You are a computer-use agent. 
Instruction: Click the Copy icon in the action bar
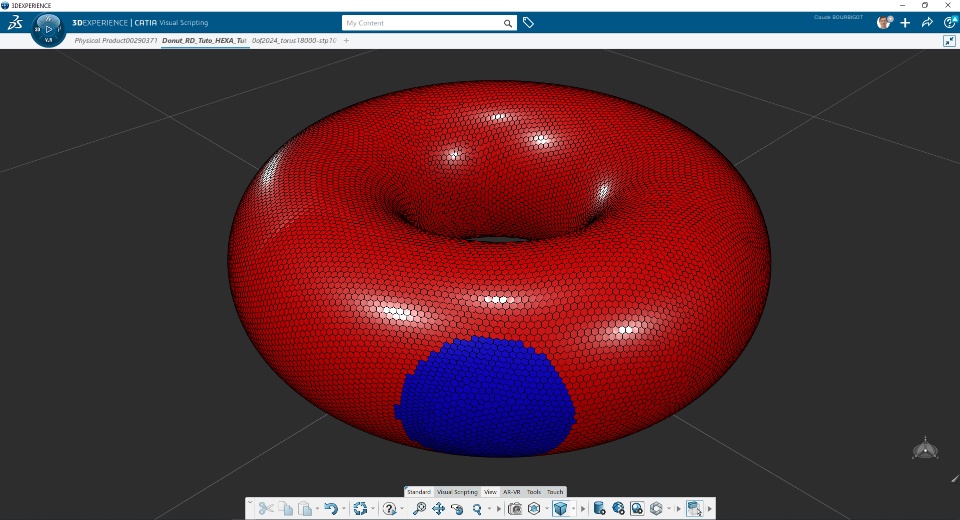(286, 508)
